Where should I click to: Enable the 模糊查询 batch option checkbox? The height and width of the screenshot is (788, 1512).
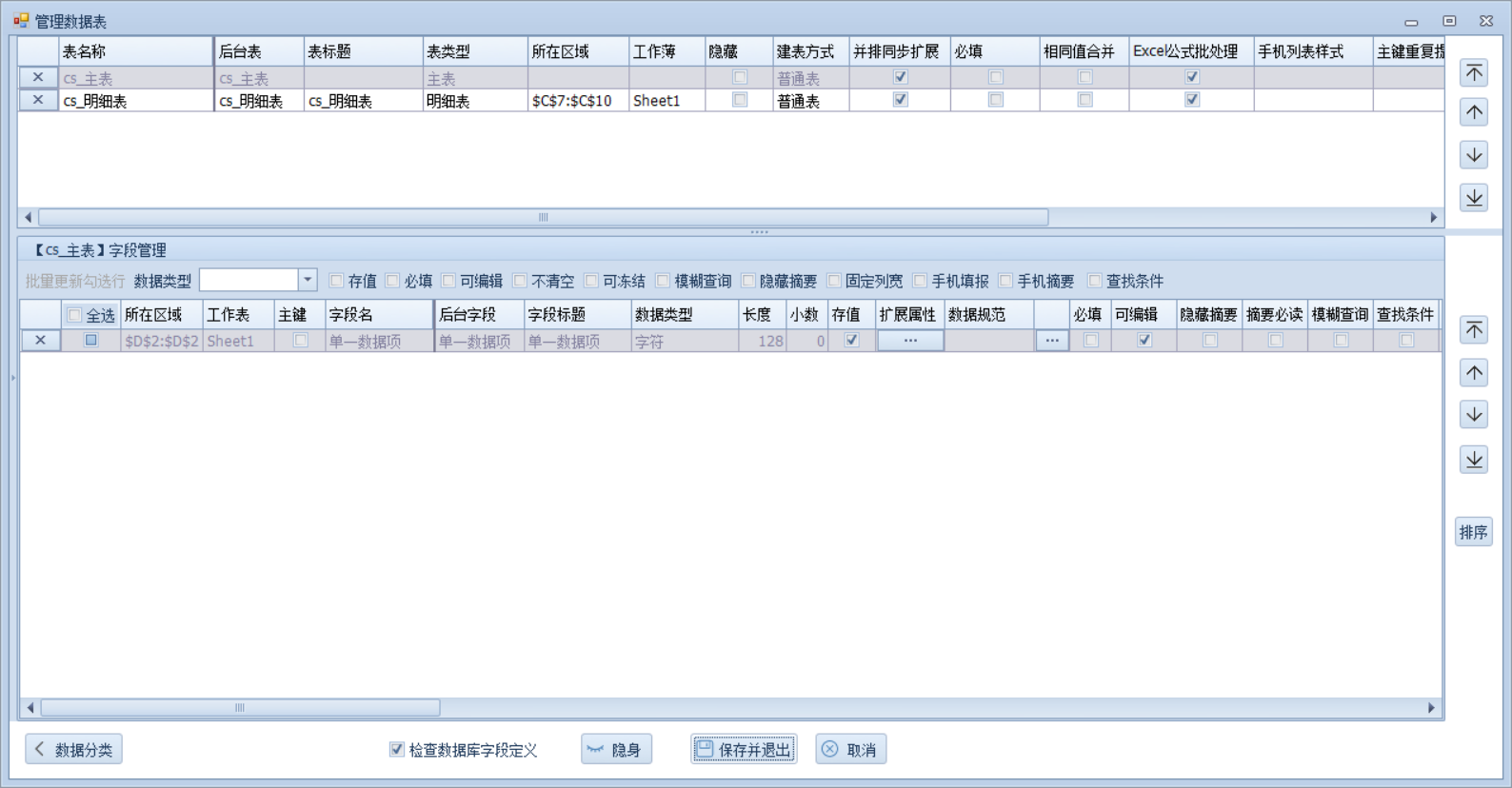664,281
